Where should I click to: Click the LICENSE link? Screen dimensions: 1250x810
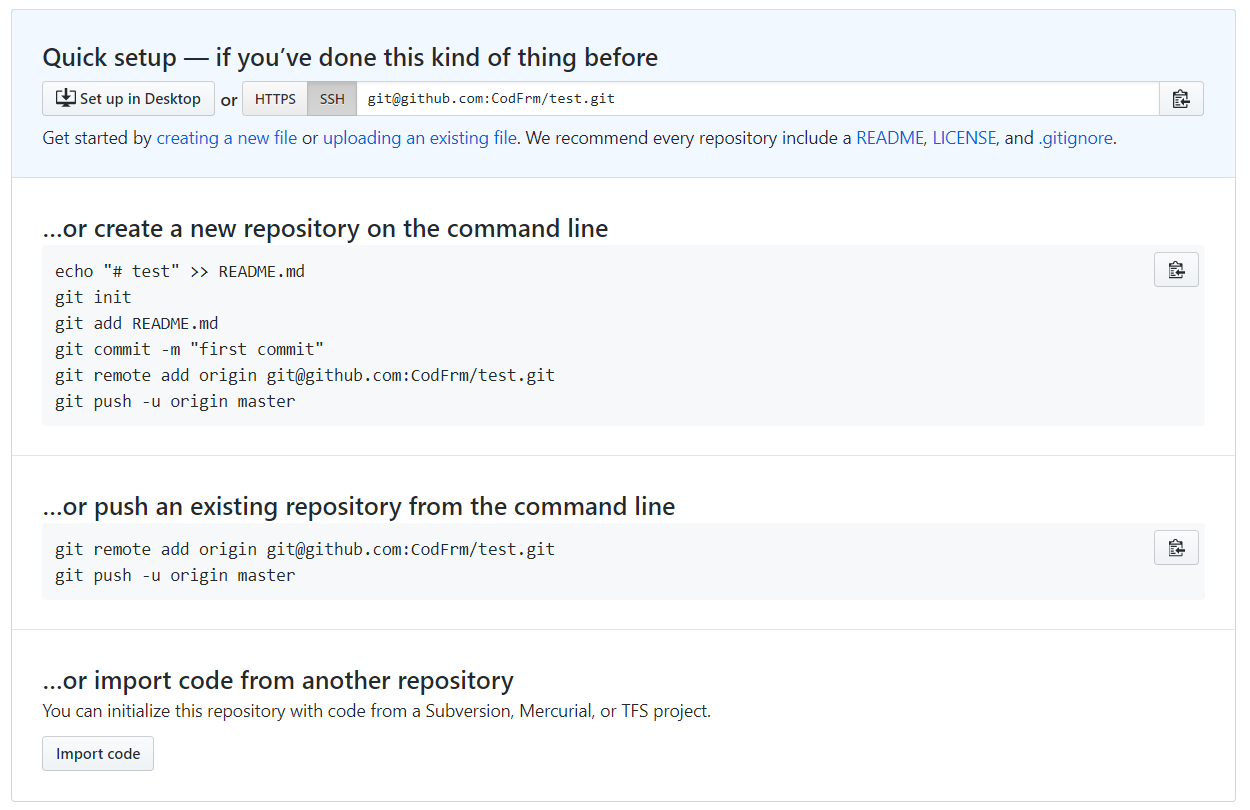pyautogui.click(x=964, y=138)
